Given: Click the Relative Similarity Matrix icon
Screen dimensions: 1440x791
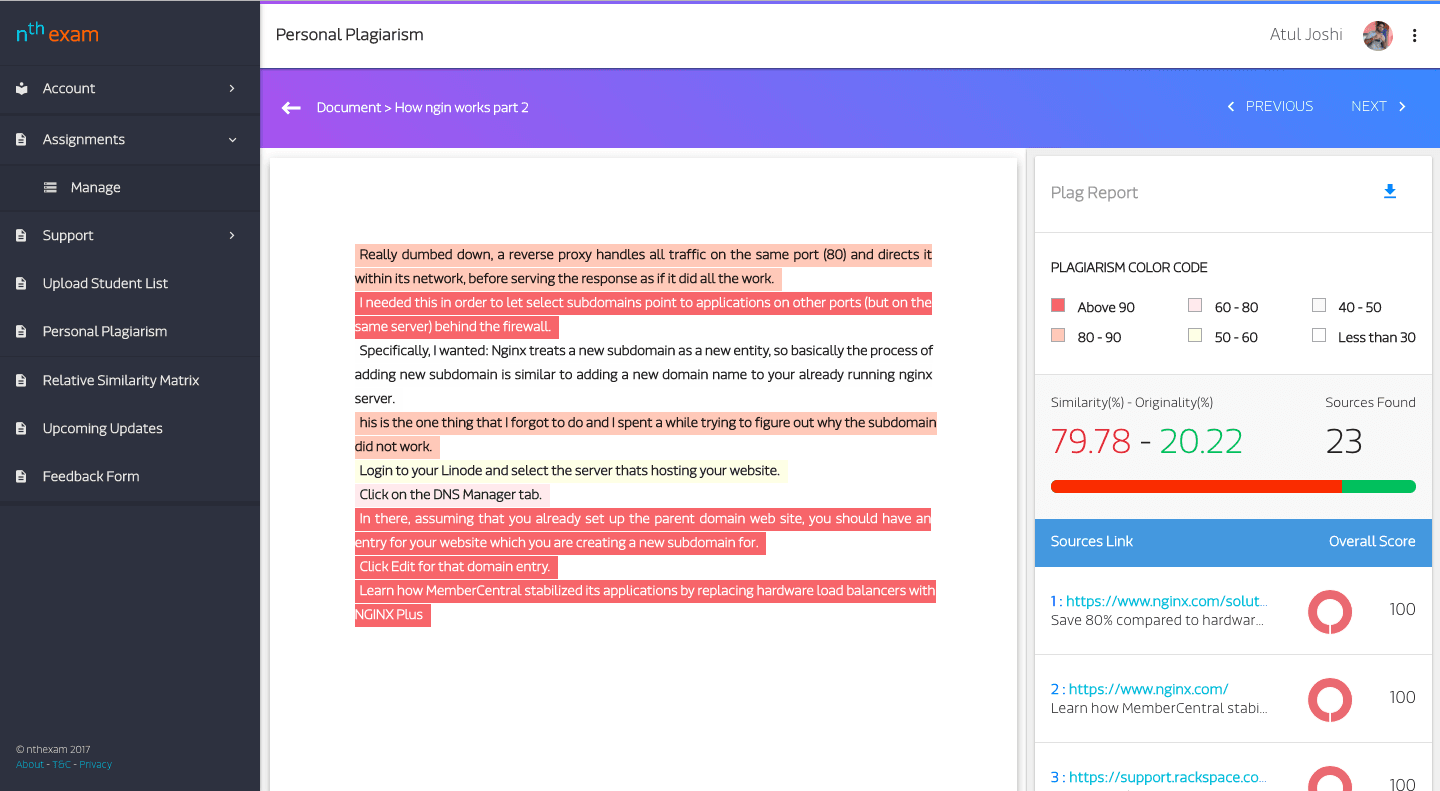Looking at the screenshot, I should pyautogui.click(x=22, y=380).
